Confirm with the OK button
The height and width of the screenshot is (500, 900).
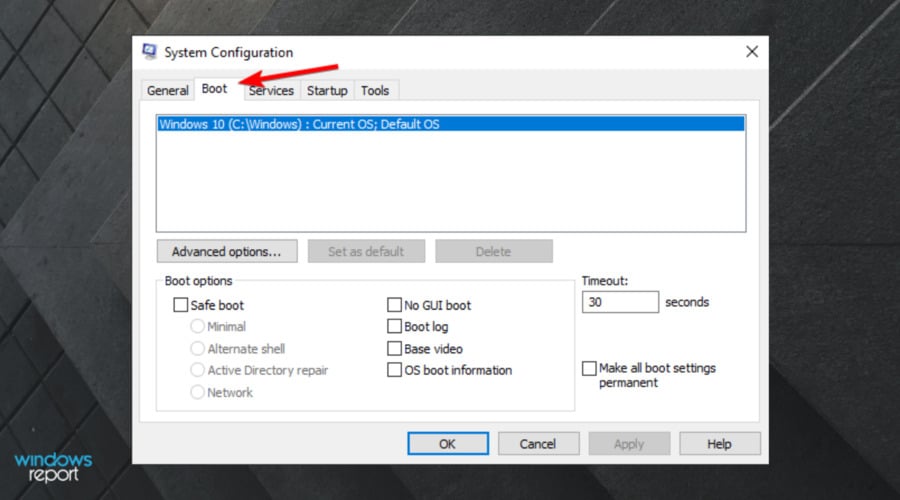click(x=448, y=444)
